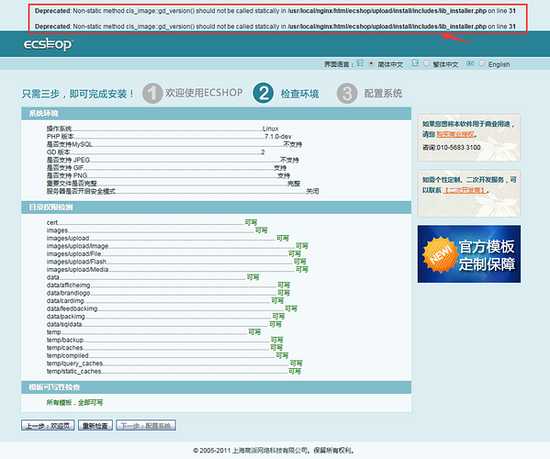Click the 重新检查 recheck button
550x459 pixels.
click(x=95, y=426)
